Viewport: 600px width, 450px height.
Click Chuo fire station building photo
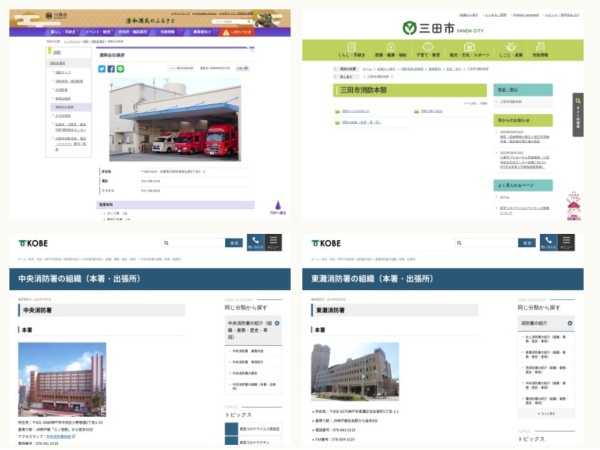pyautogui.click(x=62, y=380)
